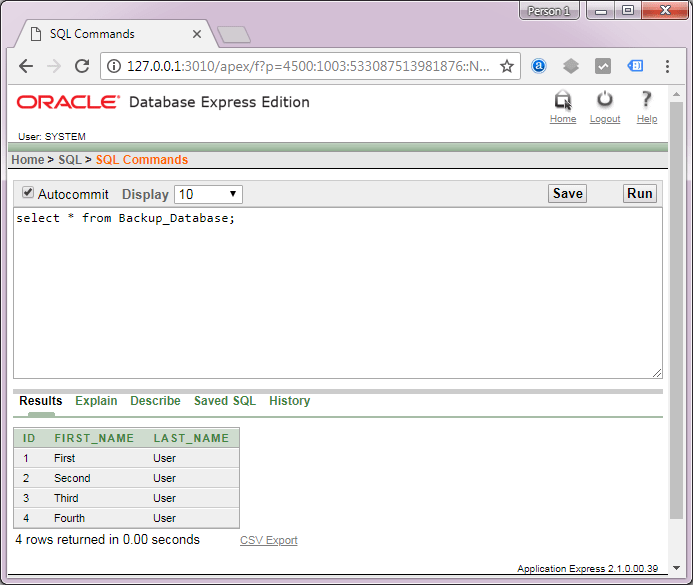This screenshot has width=693, height=585.
Task: Click the site information icon in address bar
Action: coord(114,66)
